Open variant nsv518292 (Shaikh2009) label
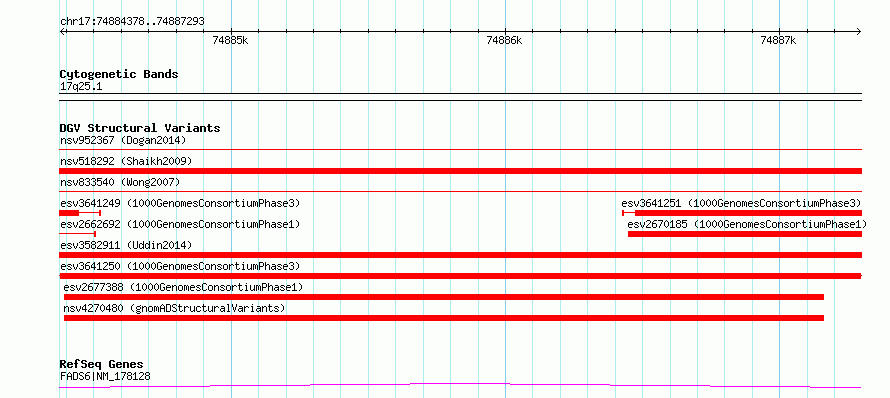Viewport: 890px width, 398px height. click(x=126, y=161)
